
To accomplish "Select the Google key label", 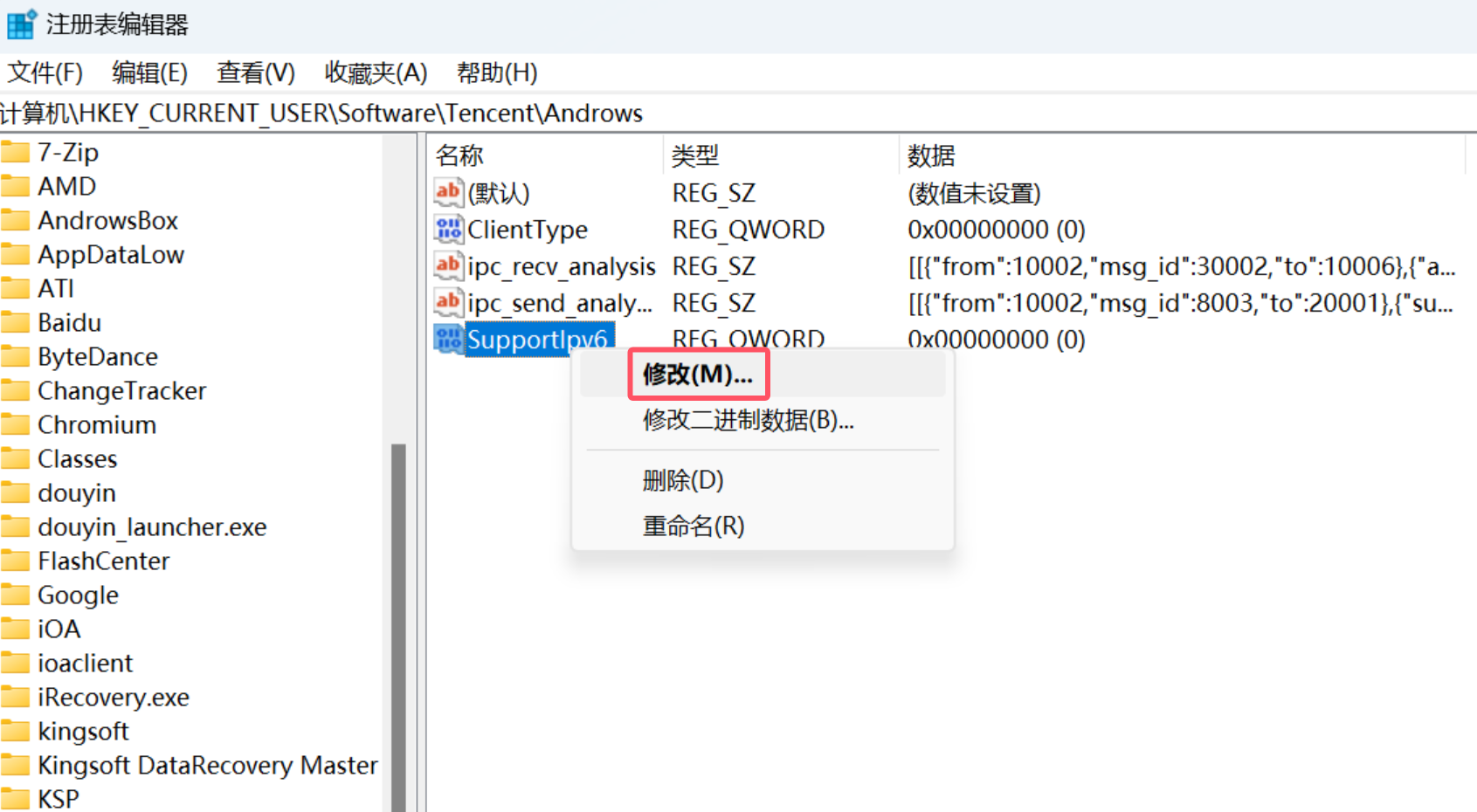I will tap(78, 595).
